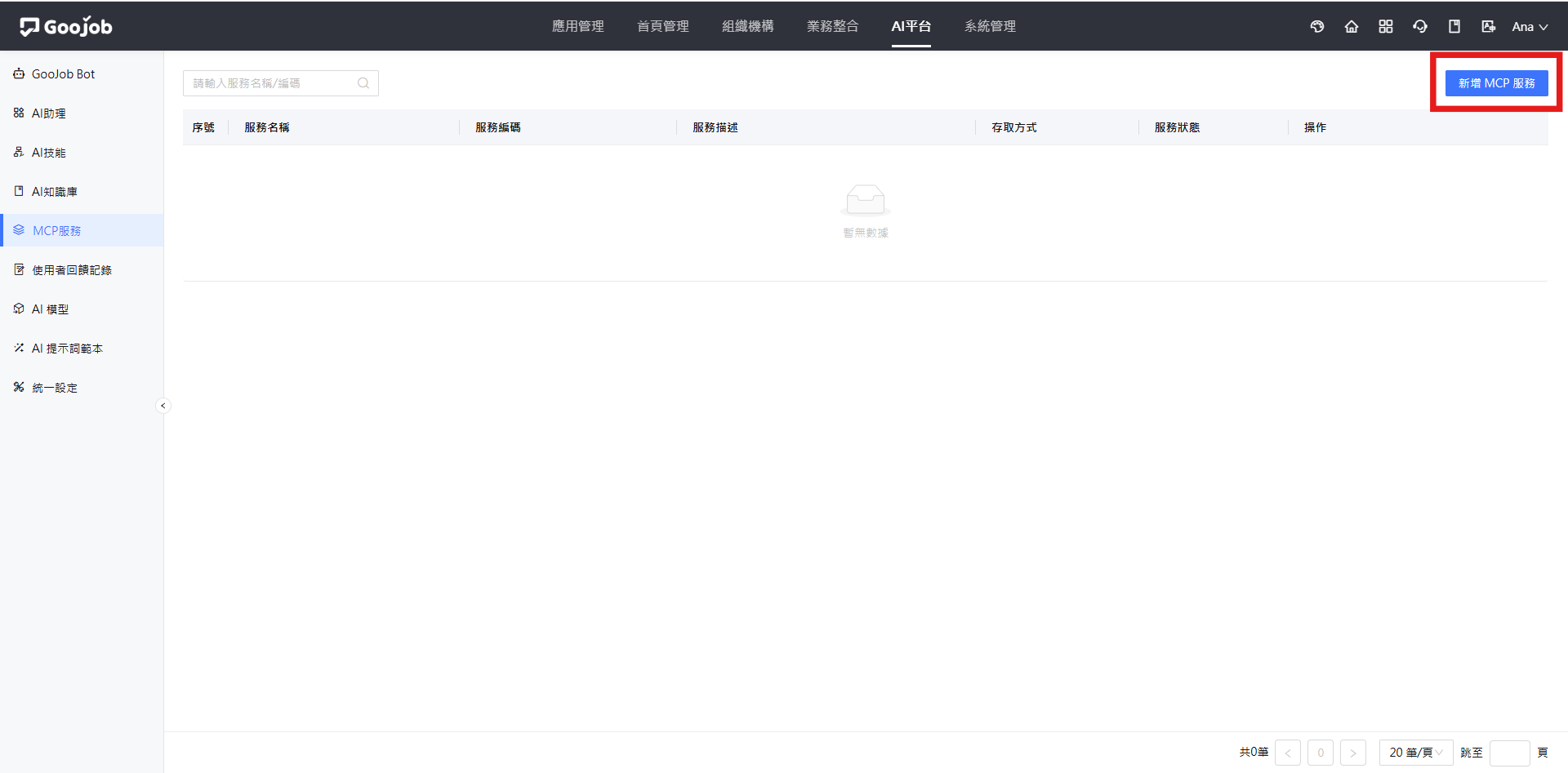Viewport: 1568px width, 773px height.
Task: Open 首頁管理 top menu
Action: point(663,26)
